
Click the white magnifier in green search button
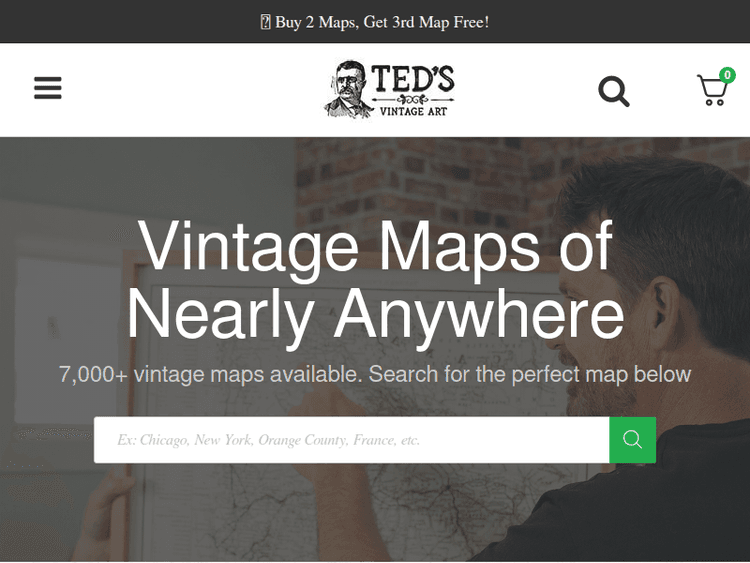[x=632, y=439]
